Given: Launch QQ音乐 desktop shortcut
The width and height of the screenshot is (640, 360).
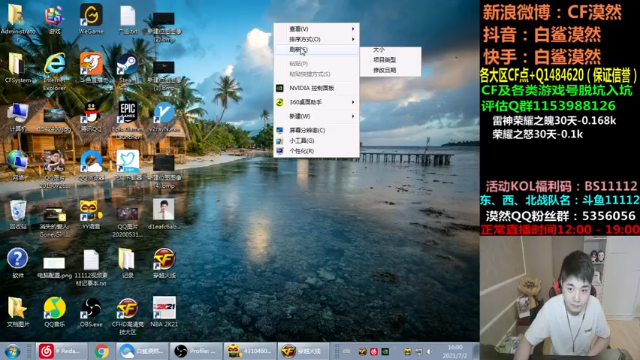Looking at the screenshot, I should pyautogui.click(x=54, y=311).
